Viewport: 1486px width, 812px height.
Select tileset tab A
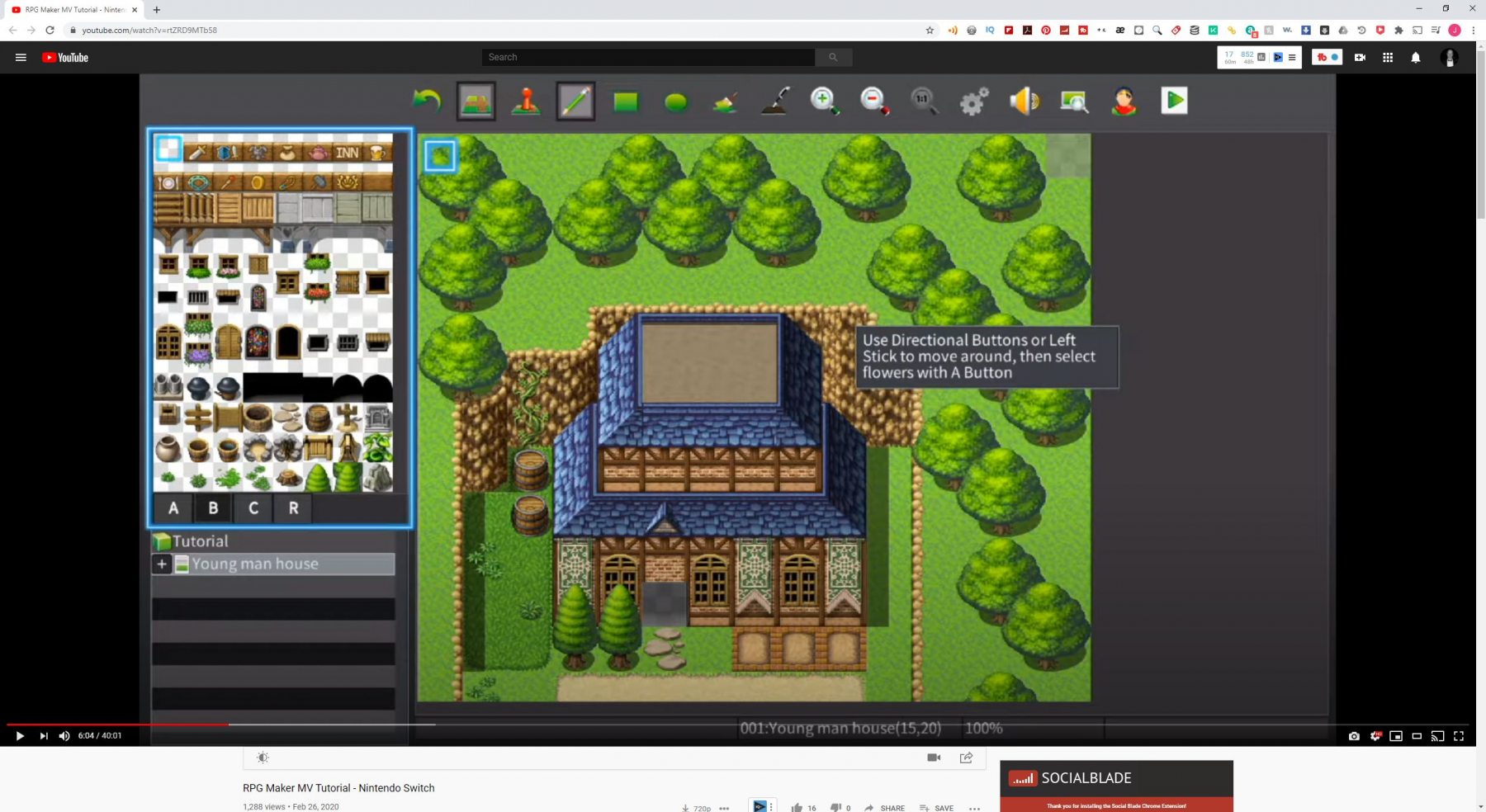pyautogui.click(x=173, y=508)
